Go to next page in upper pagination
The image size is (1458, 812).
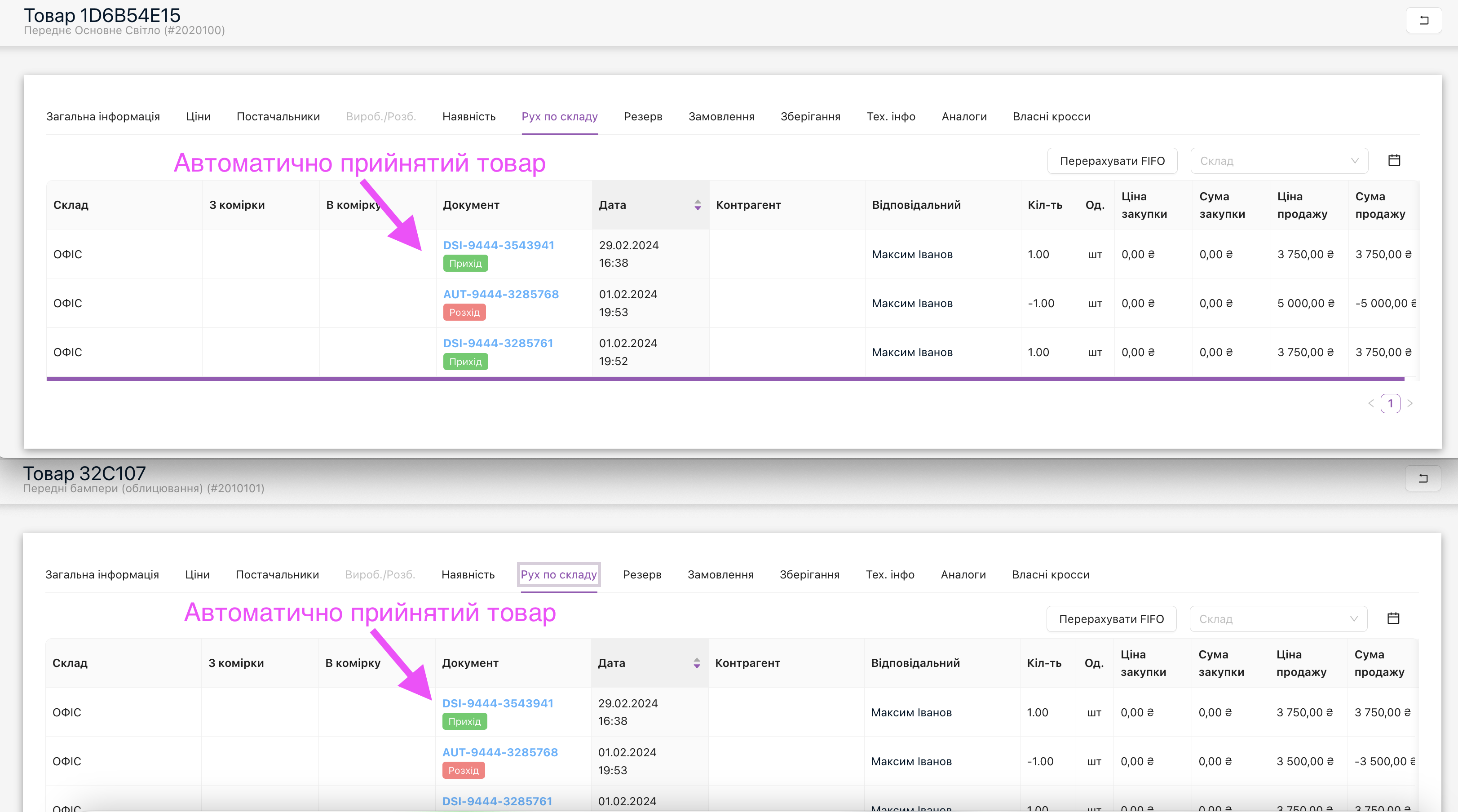pos(1409,403)
